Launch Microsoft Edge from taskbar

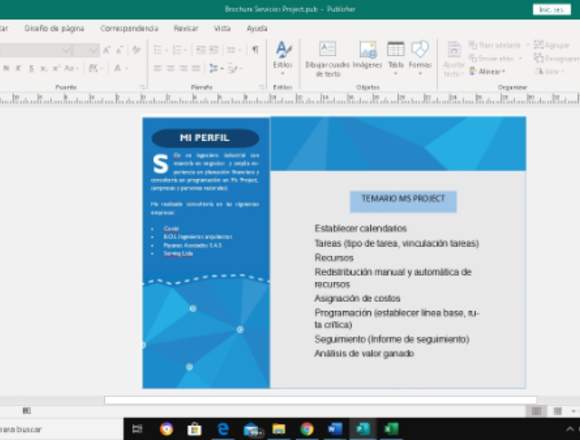click(223, 429)
